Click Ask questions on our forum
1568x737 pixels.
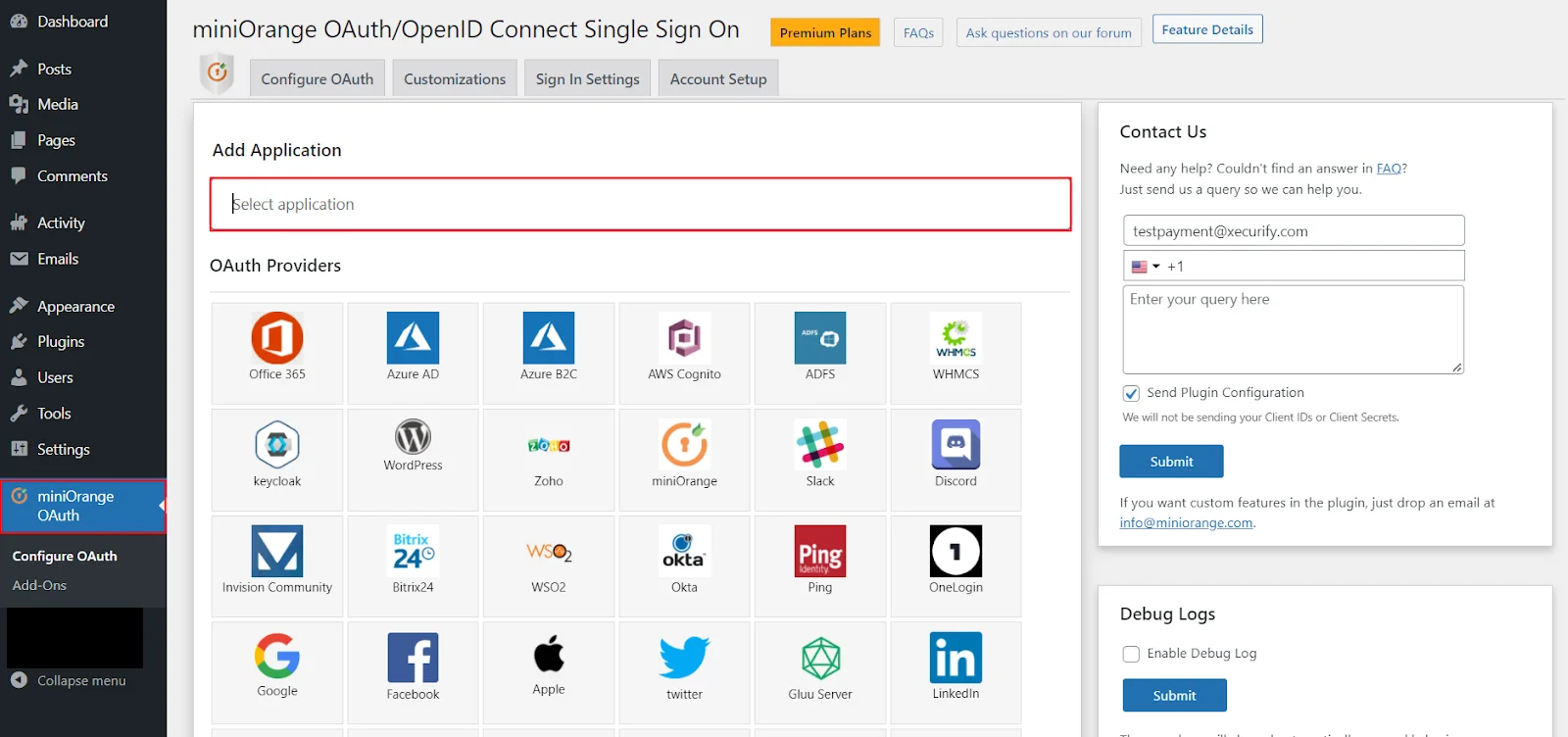(1049, 32)
